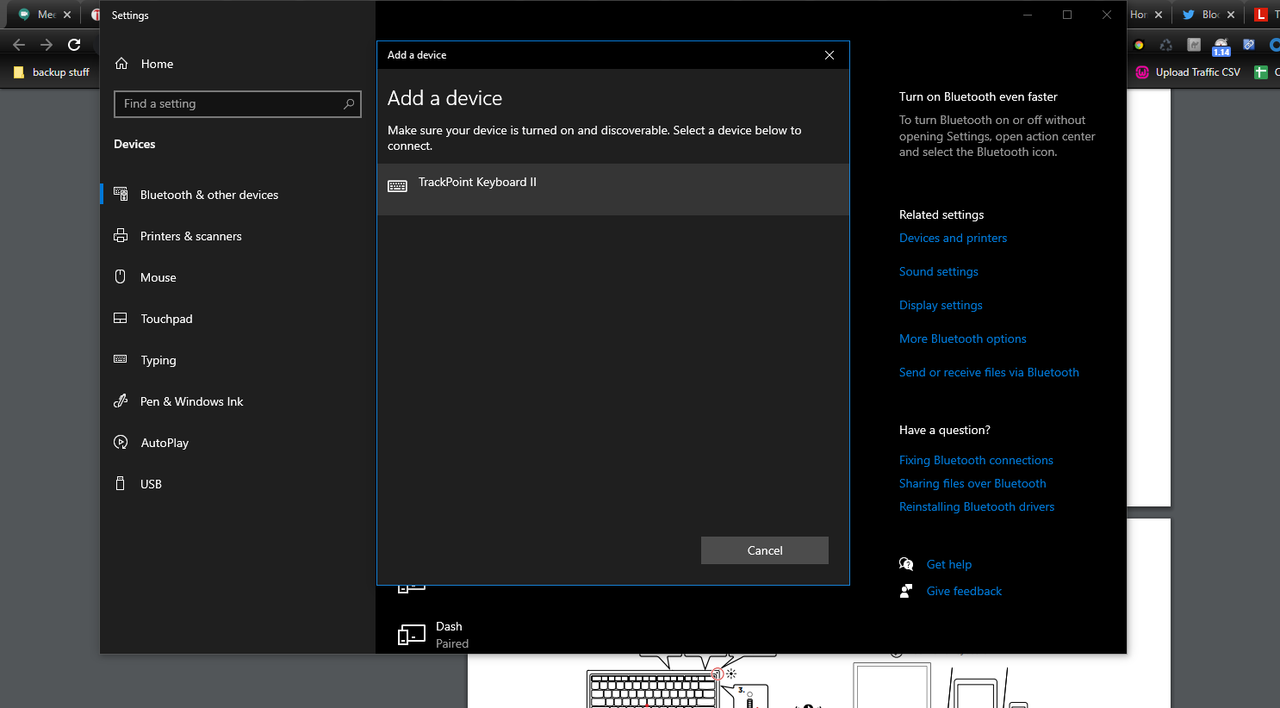
Task: Close the Settings window
Action: [1106, 15]
